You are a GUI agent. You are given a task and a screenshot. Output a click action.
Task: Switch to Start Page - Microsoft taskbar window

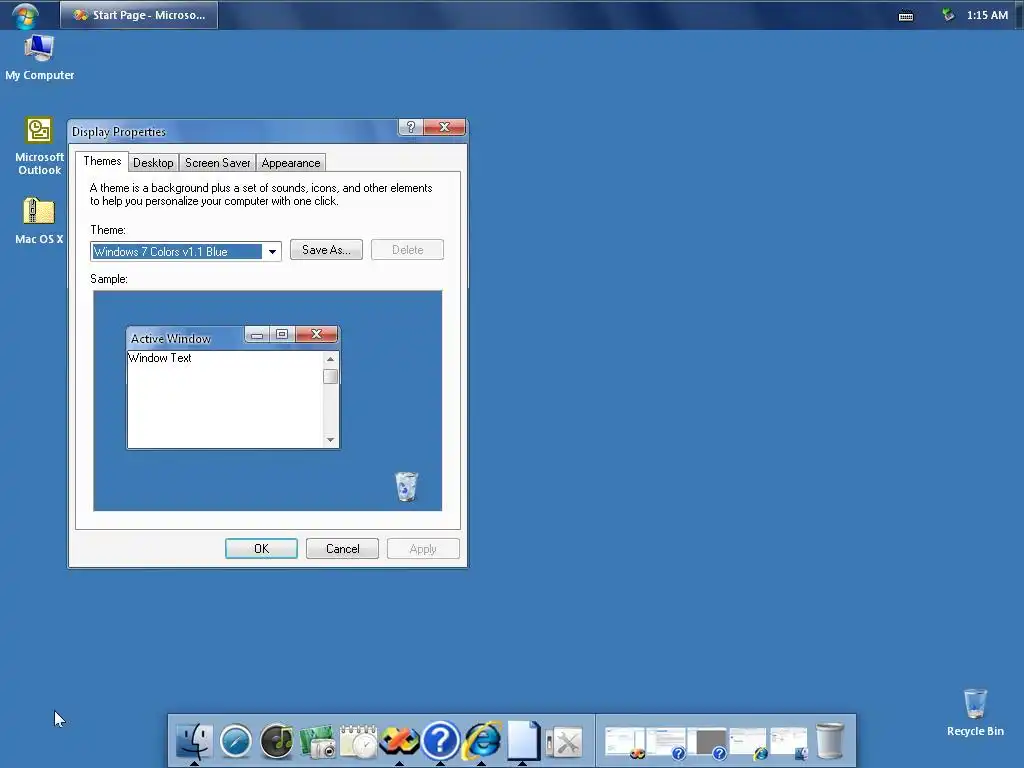click(139, 15)
